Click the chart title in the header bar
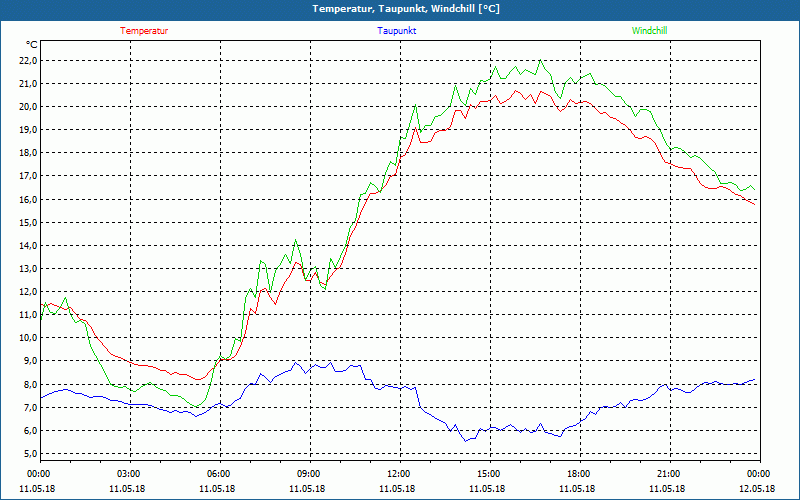The width and height of the screenshot is (800, 500). coord(400,9)
